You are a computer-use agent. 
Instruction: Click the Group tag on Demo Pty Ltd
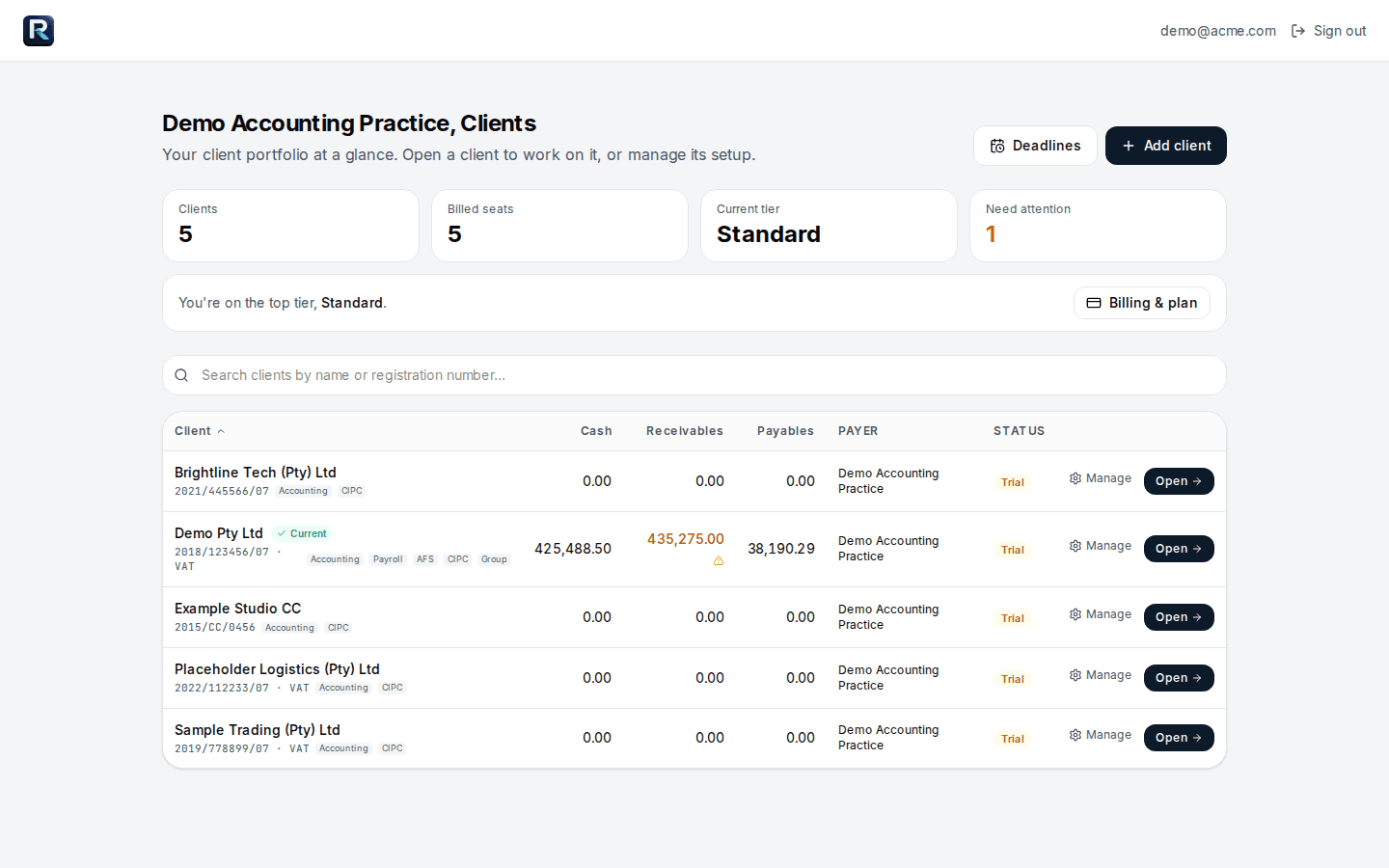[x=494, y=559]
